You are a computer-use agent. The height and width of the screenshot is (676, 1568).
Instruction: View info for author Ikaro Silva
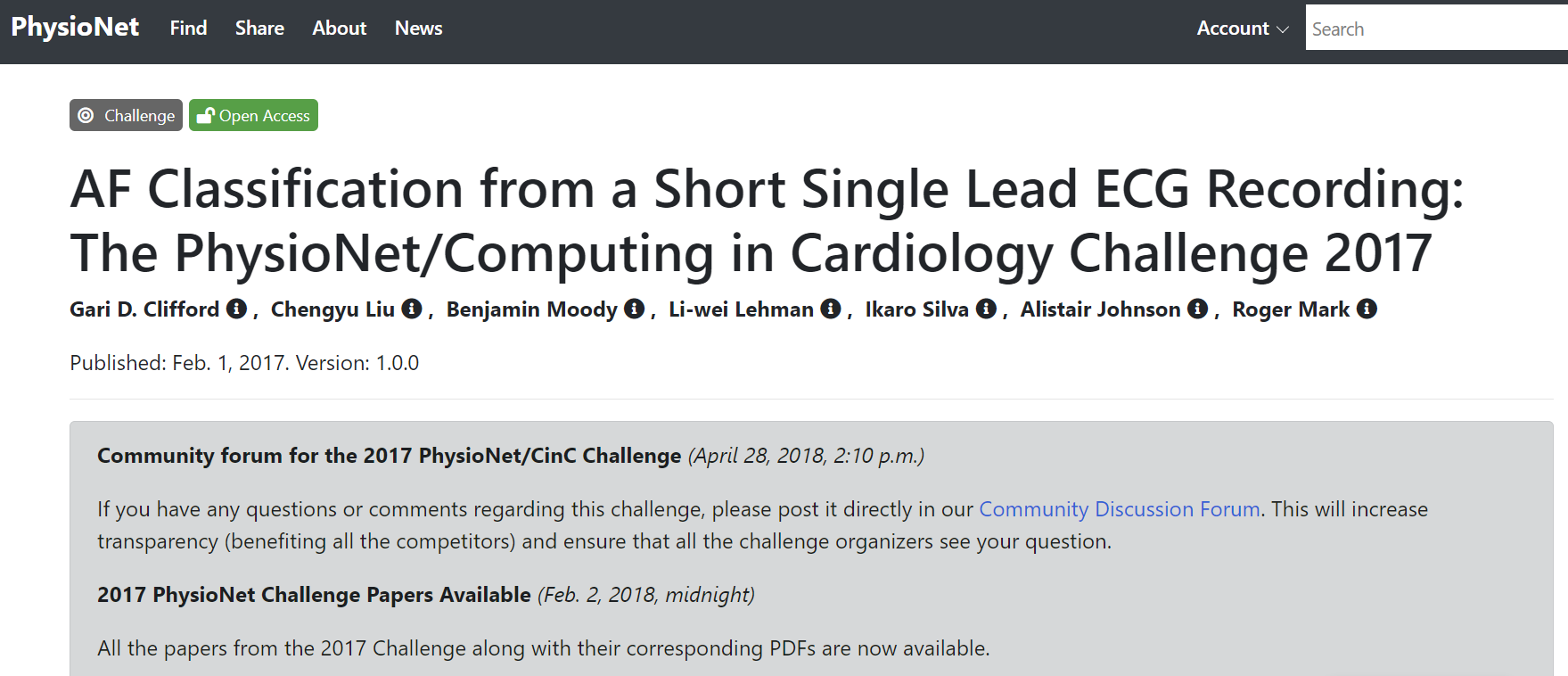[x=986, y=309]
